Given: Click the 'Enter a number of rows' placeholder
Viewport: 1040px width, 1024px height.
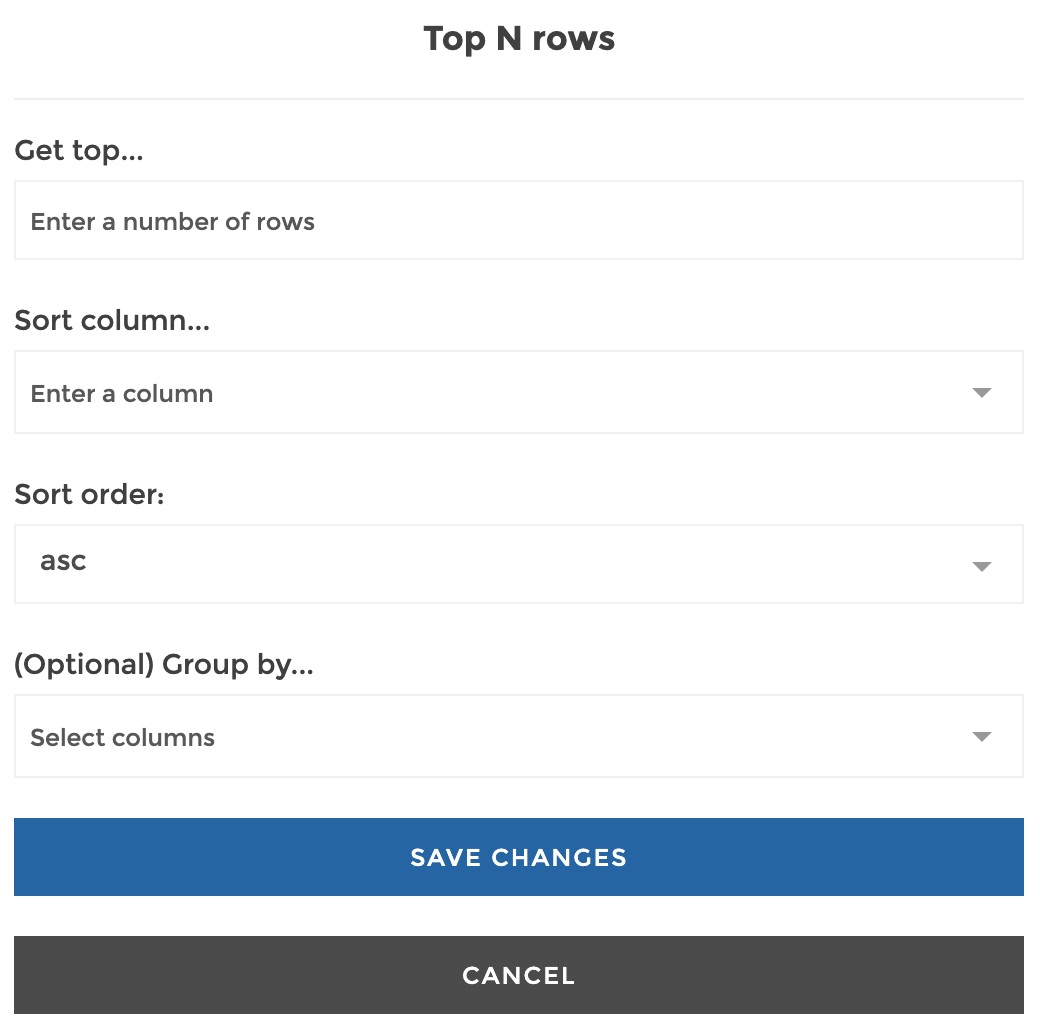Looking at the screenshot, I should click(172, 222).
